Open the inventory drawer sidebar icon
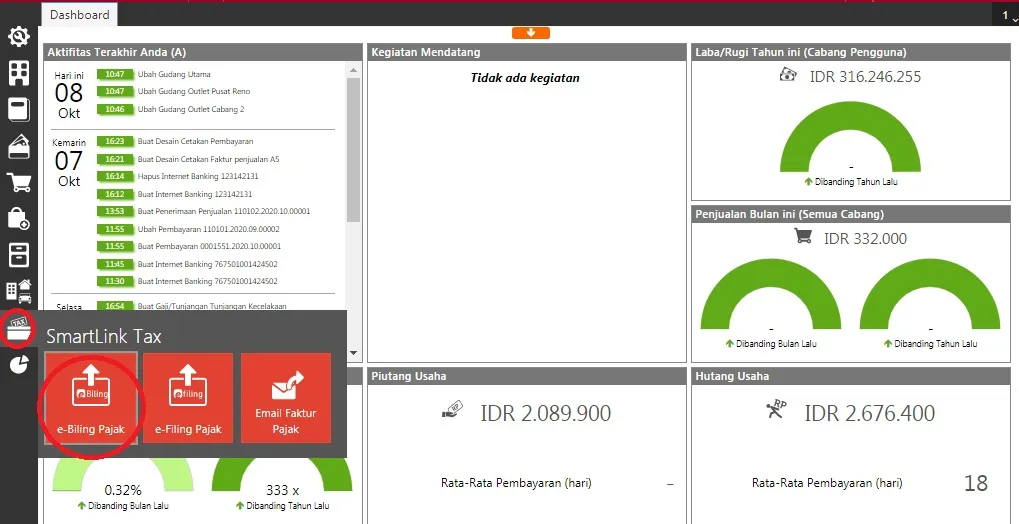The width and height of the screenshot is (1019, 524). point(18,254)
